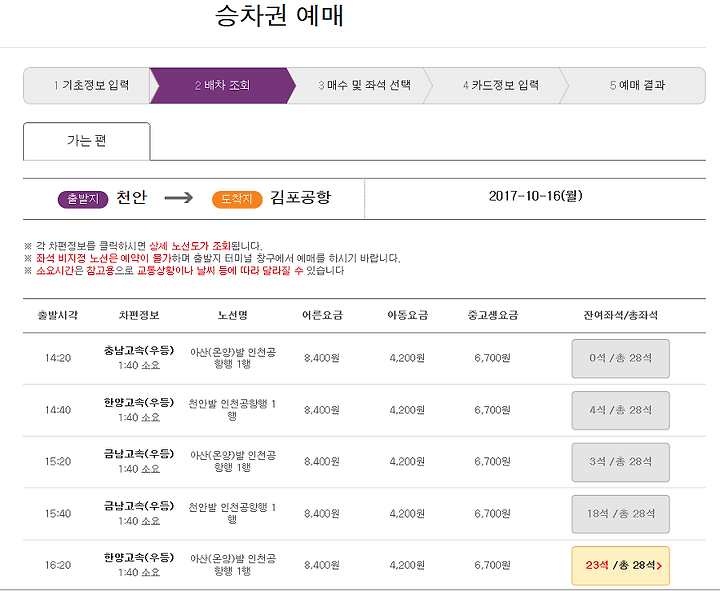Click the route name in the 14:20 row

233,358
